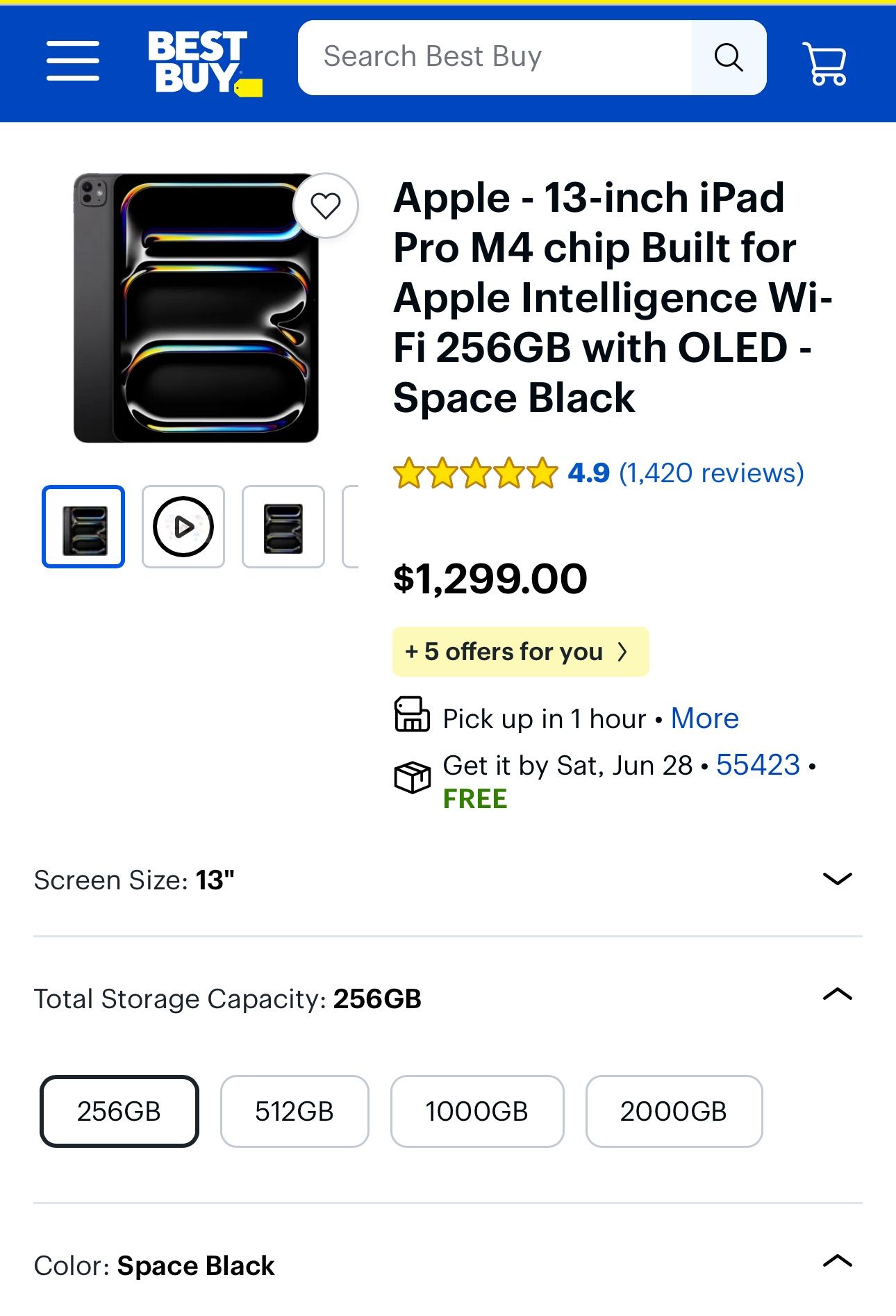Viewport: 896px width, 1316px height.
Task: Type in the Search Best Buy field
Action: (x=495, y=58)
